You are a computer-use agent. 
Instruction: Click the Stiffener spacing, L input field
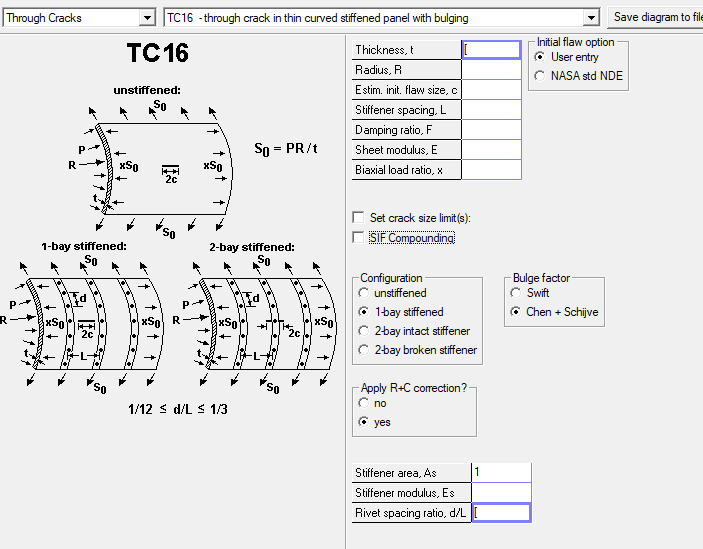[x=491, y=109]
